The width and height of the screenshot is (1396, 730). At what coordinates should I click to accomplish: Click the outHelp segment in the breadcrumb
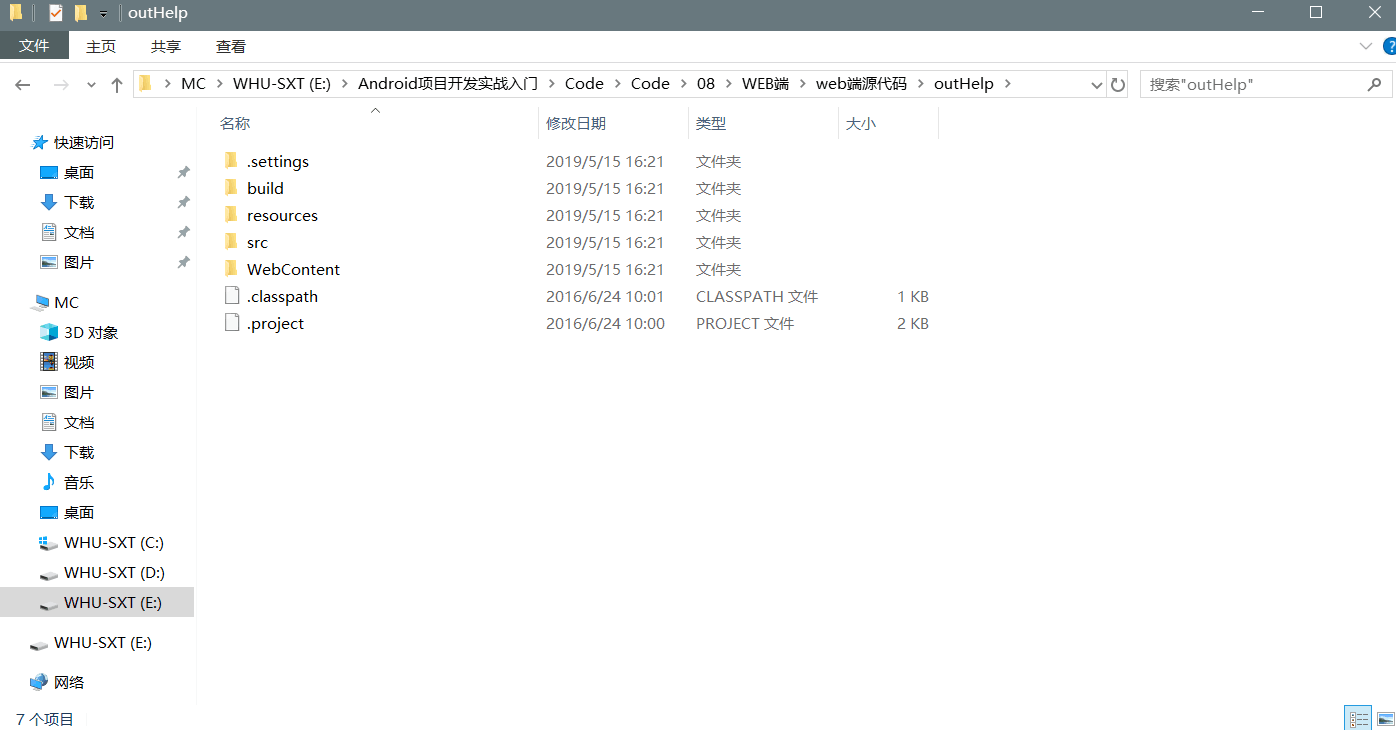[x=964, y=84]
